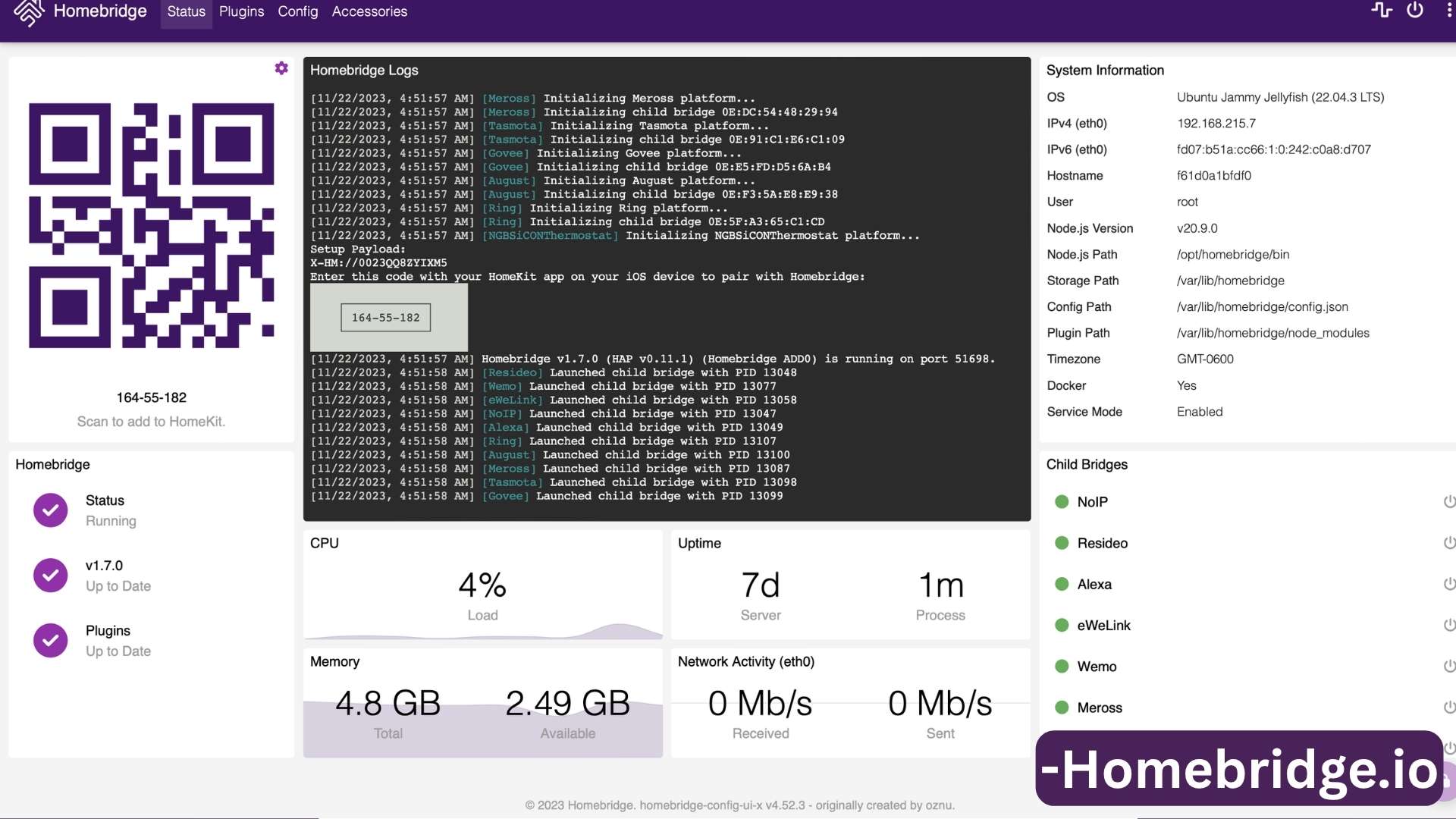Open the Config editor

pos(297,11)
